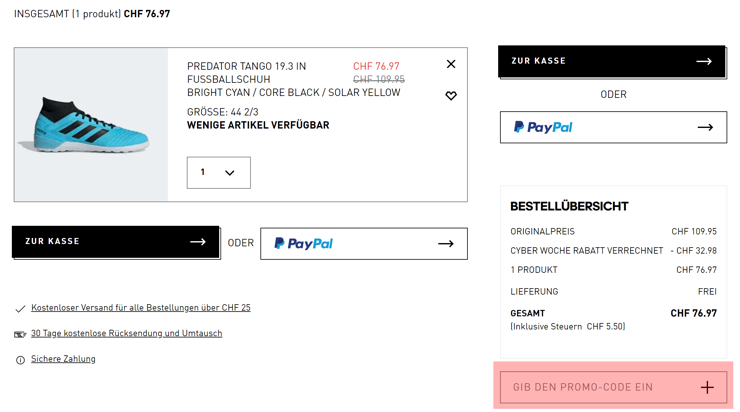The image size is (740, 412).
Task: Open Kostenloser Versand free shipping link
Action: tap(141, 308)
